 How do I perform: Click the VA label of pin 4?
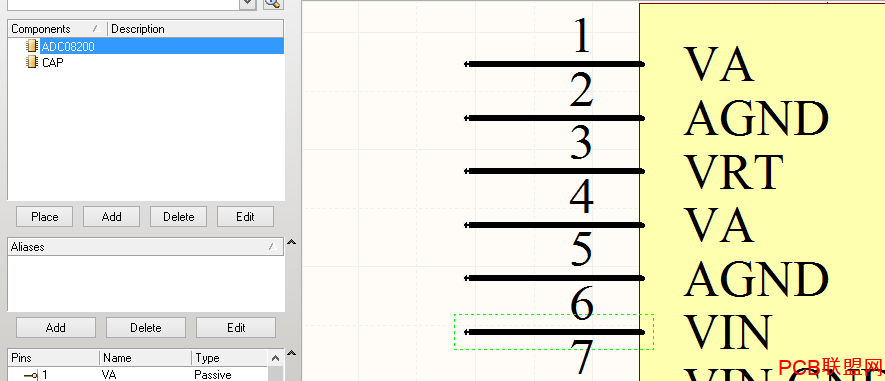tap(718, 225)
